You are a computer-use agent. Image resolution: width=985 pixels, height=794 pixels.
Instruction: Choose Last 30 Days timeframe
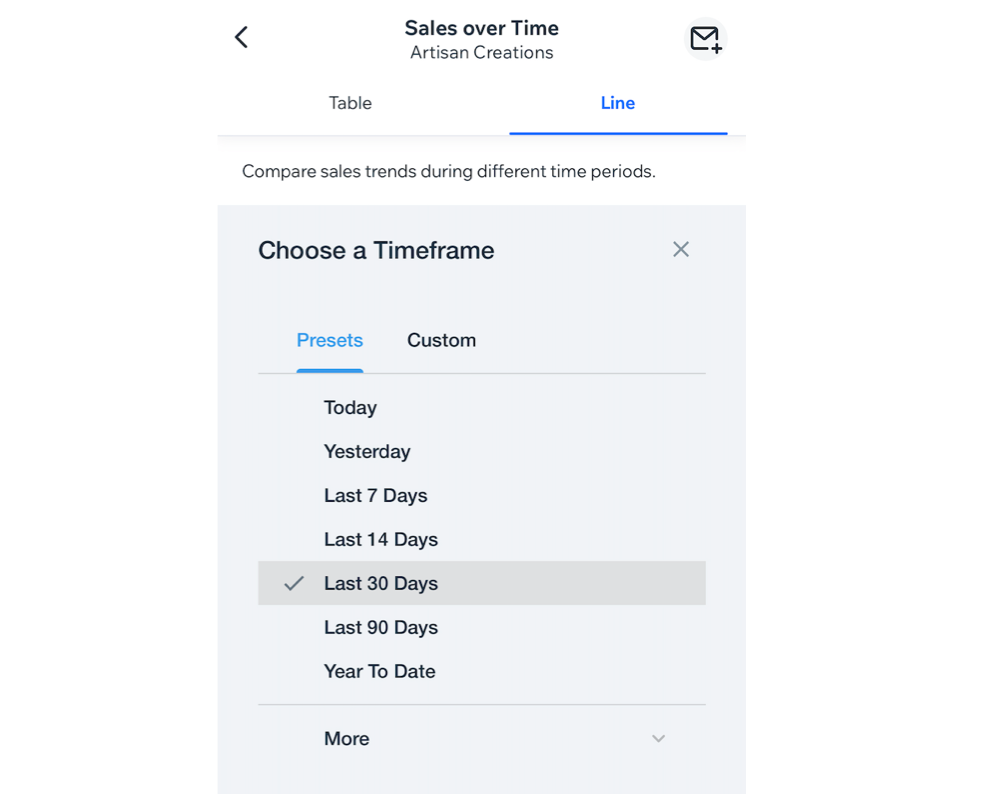(x=381, y=584)
